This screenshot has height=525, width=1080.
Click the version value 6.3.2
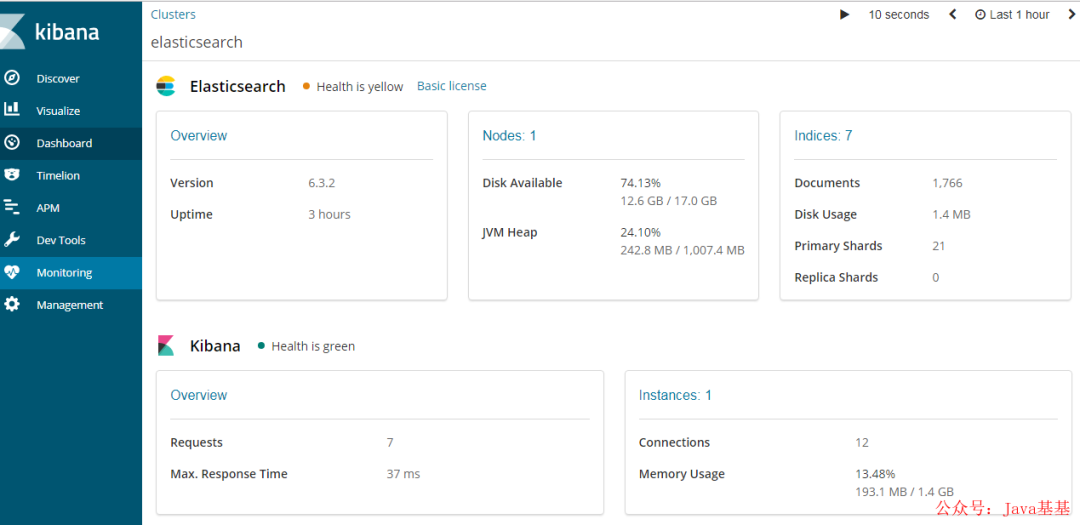pyautogui.click(x=322, y=183)
